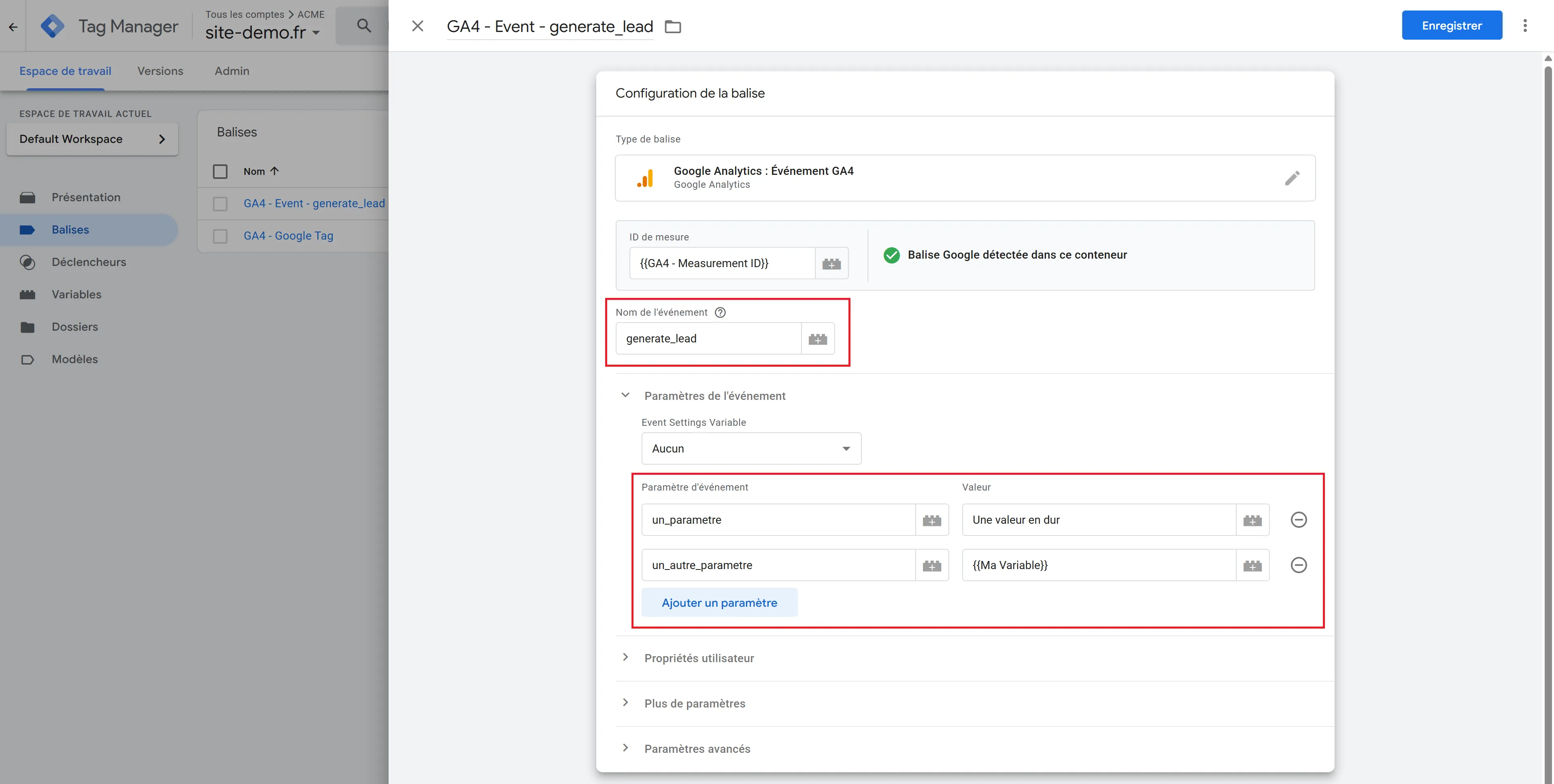This screenshot has width=1554, height=784.
Task: Click variable picker beside {{Ma Variable}} field
Action: [x=1252, y=565]
